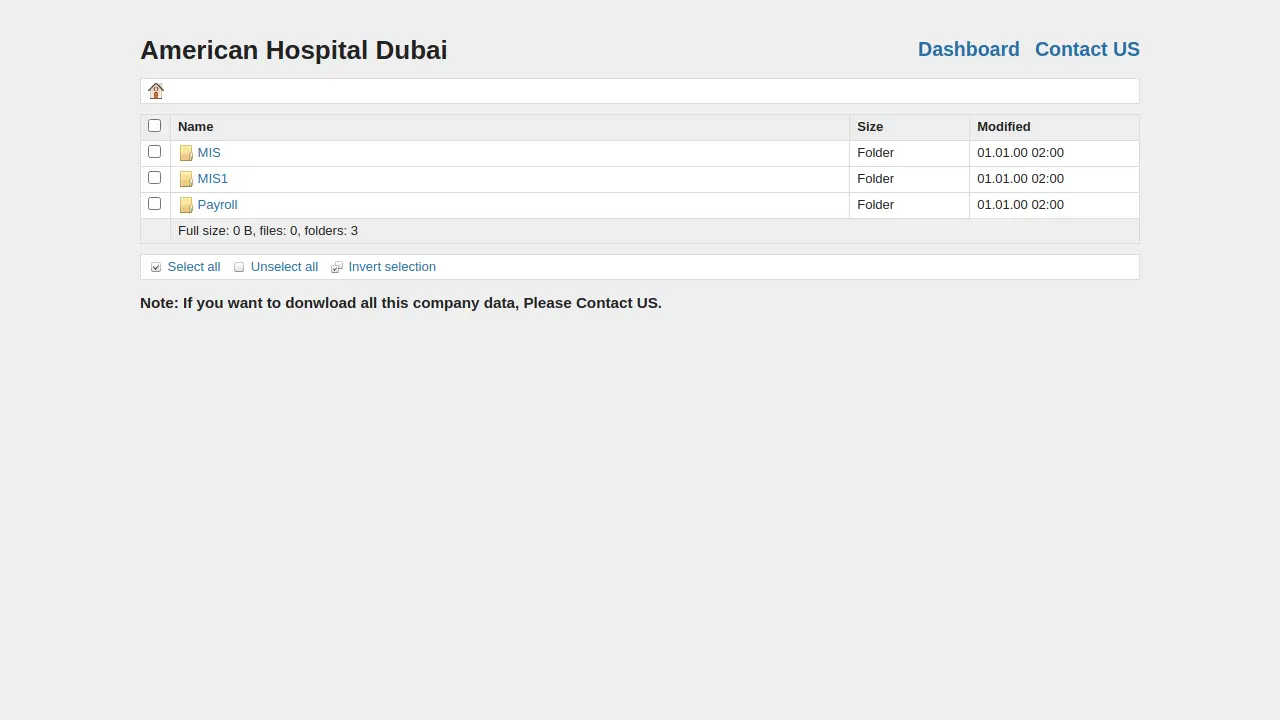Open the Payroll folder name link
The height and width of the screenshot is (720, 1280).
[217, 205]
